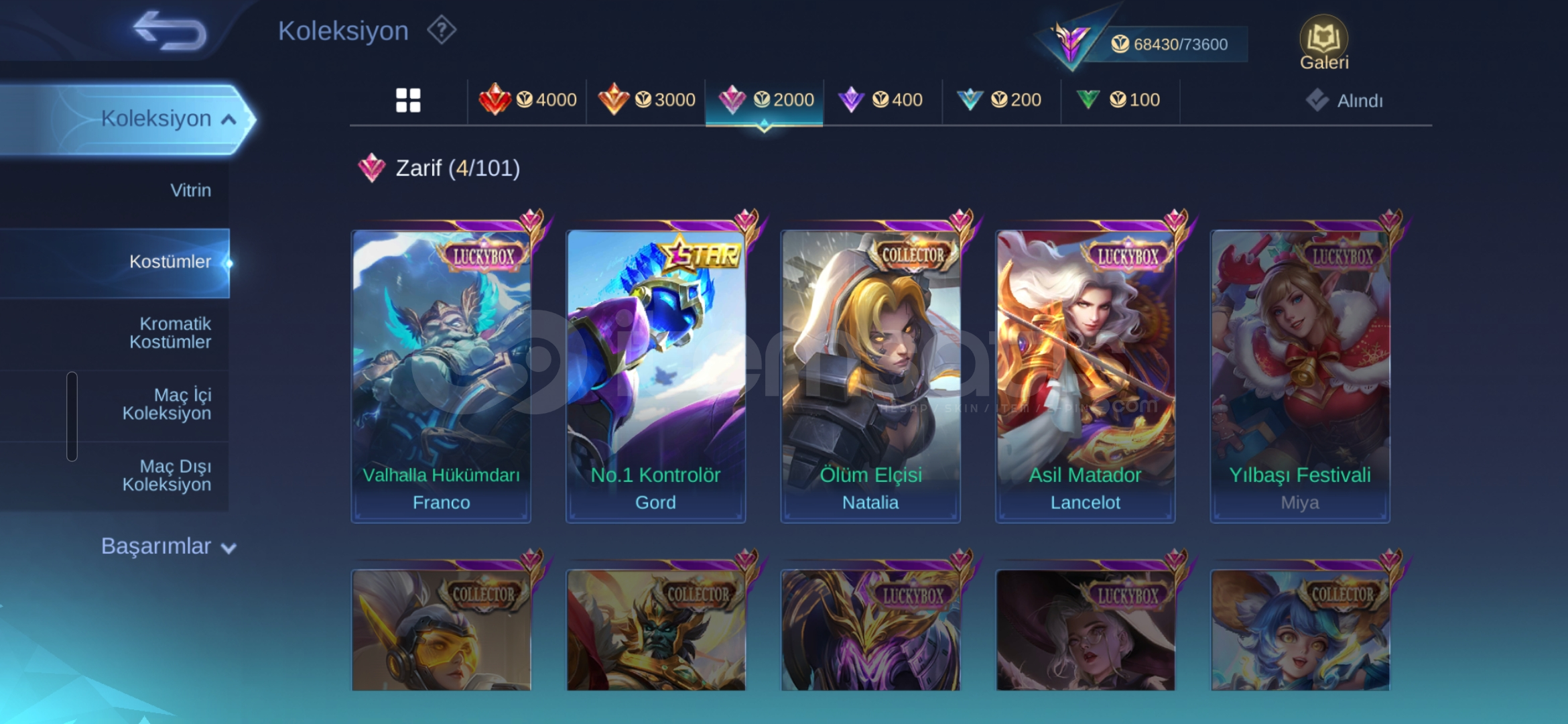The height and width of the screenshot is (724, 1568).
Task: Select the all-tiers grid view icon
Action: tap(408, 101)
